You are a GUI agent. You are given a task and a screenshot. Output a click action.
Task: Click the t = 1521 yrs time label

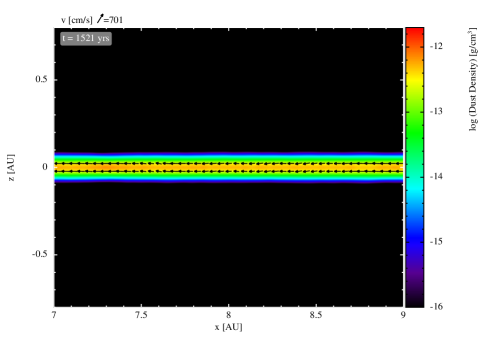pos(86,38)
